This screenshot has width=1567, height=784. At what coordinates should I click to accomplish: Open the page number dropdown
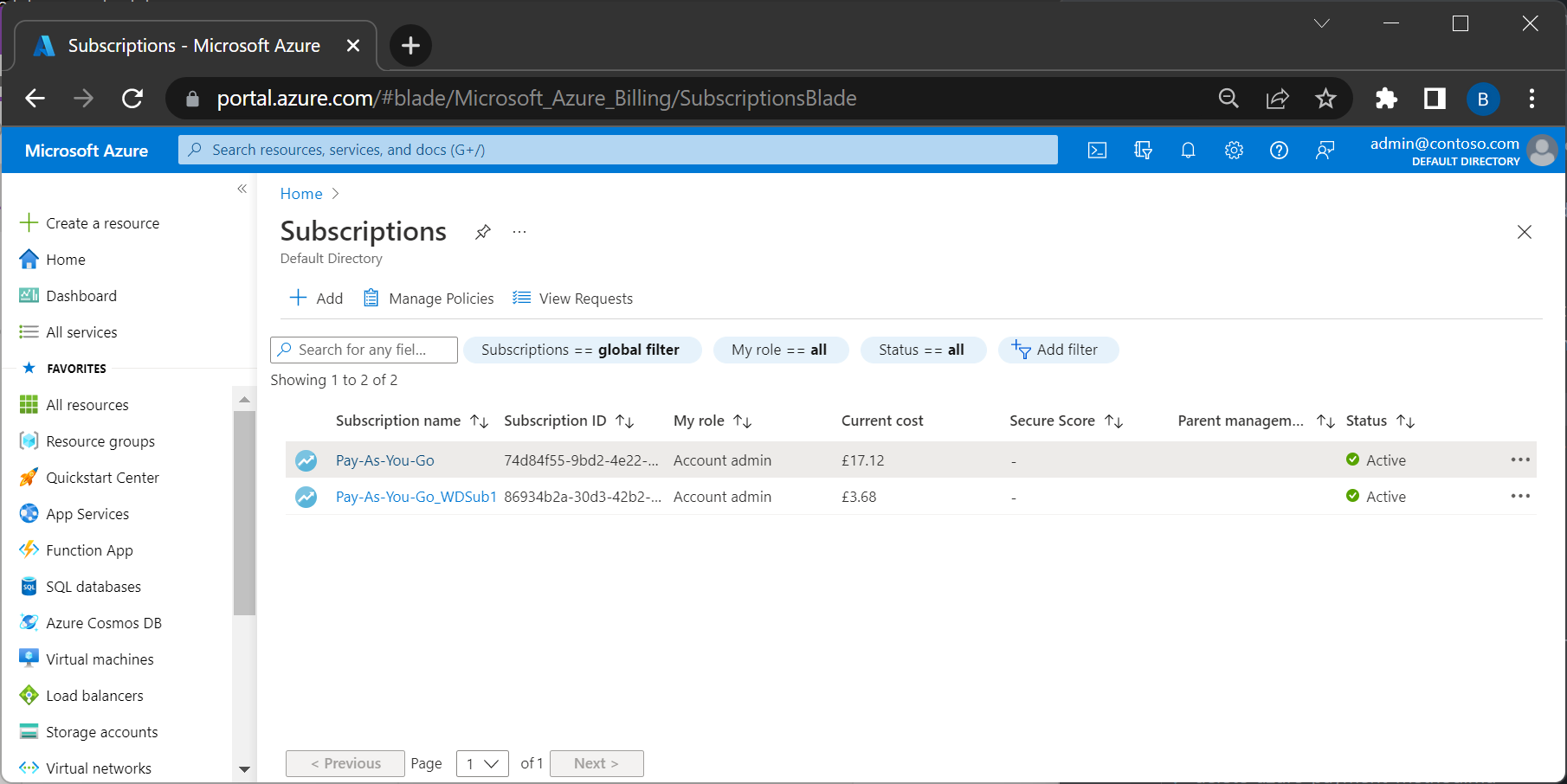coord(482,763)
